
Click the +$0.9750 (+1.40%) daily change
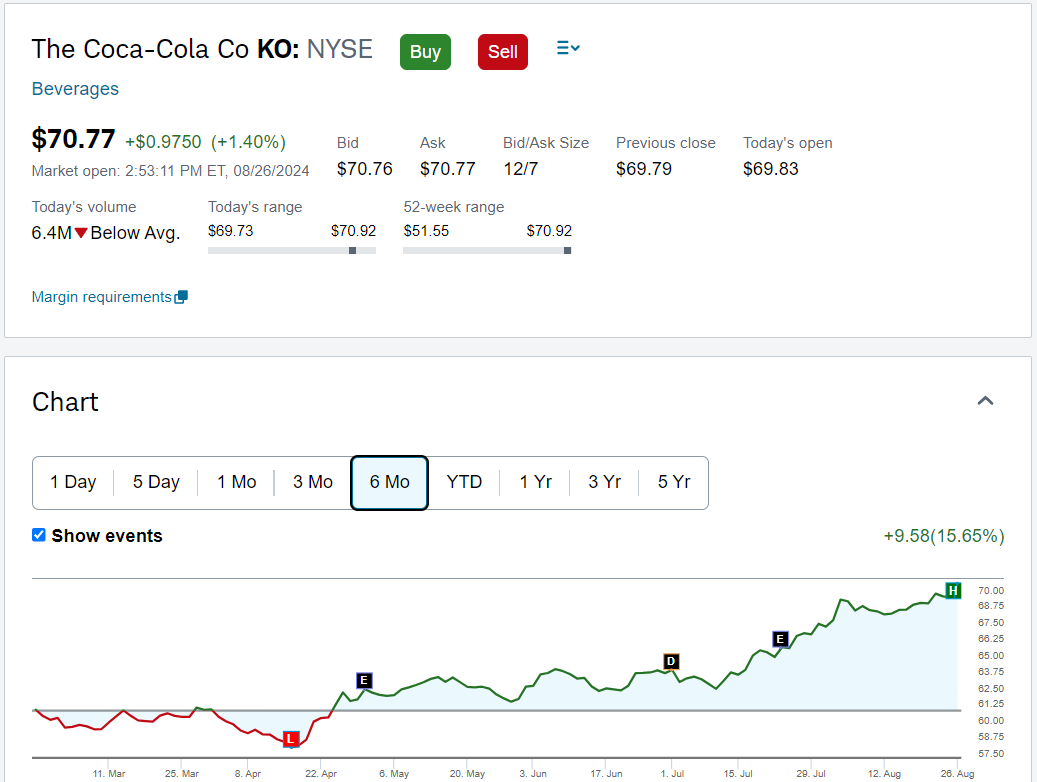206,142
